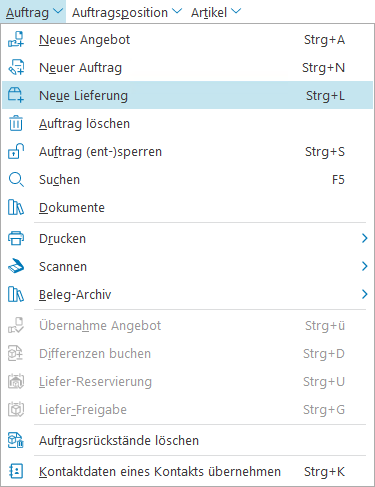Click the Neues Angebot icon
The image size is (375, 487).
click(16, 39)
